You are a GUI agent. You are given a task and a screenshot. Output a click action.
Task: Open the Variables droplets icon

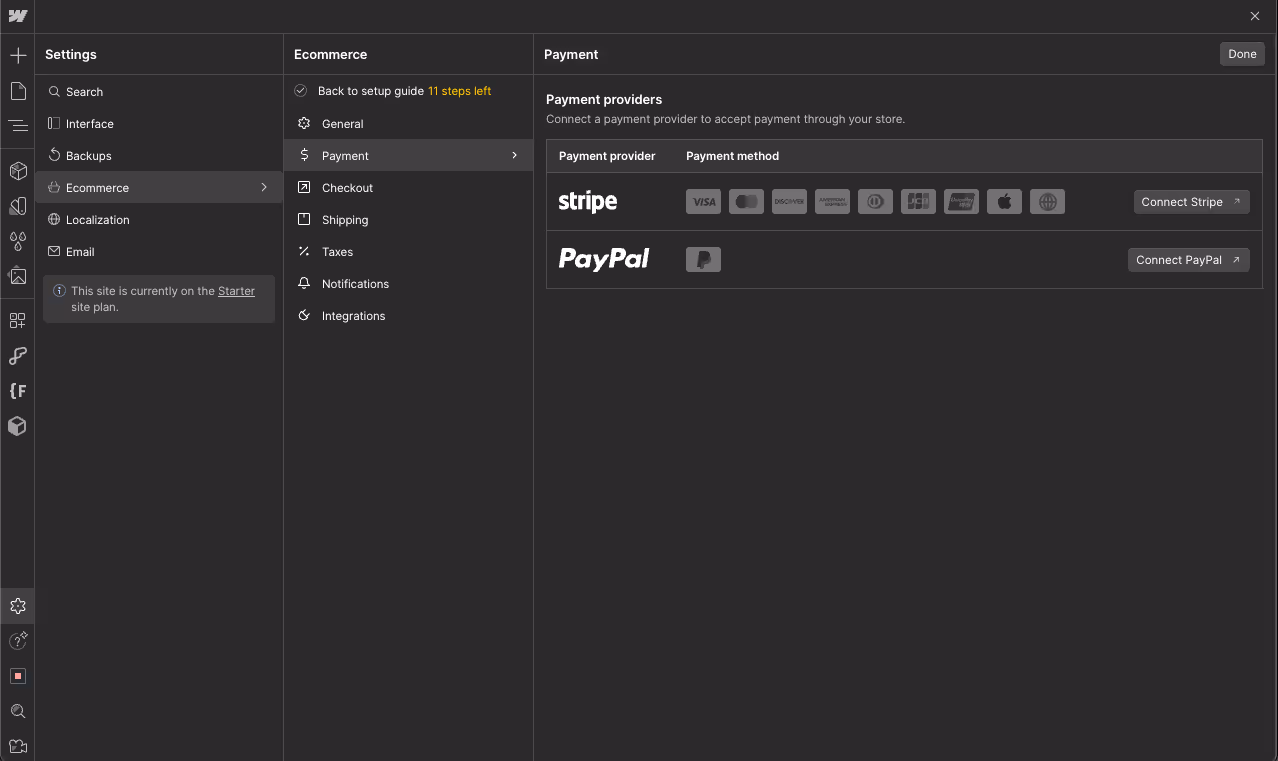coord(17,241)
